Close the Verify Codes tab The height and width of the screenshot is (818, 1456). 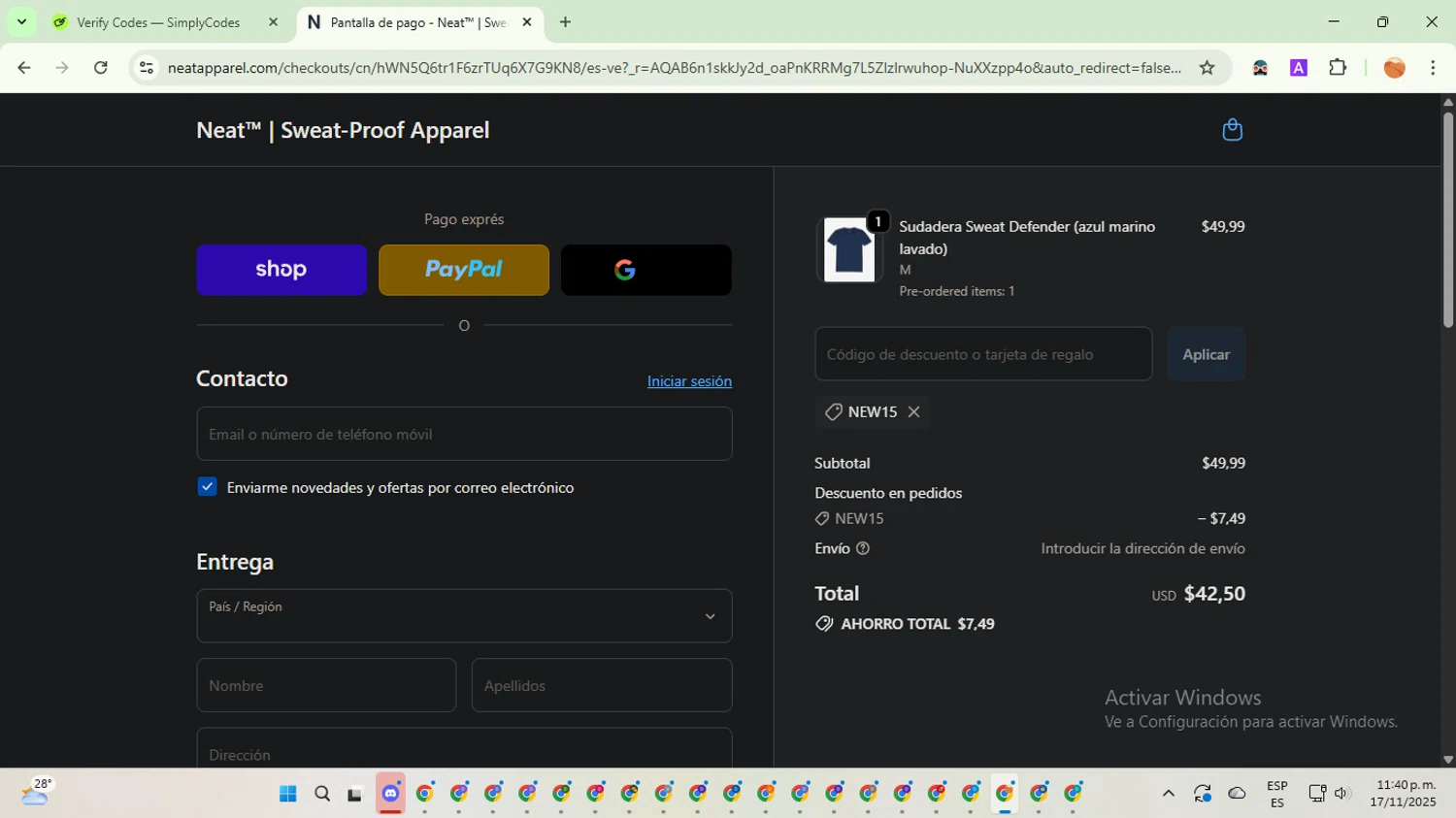(x=273, y=22)
